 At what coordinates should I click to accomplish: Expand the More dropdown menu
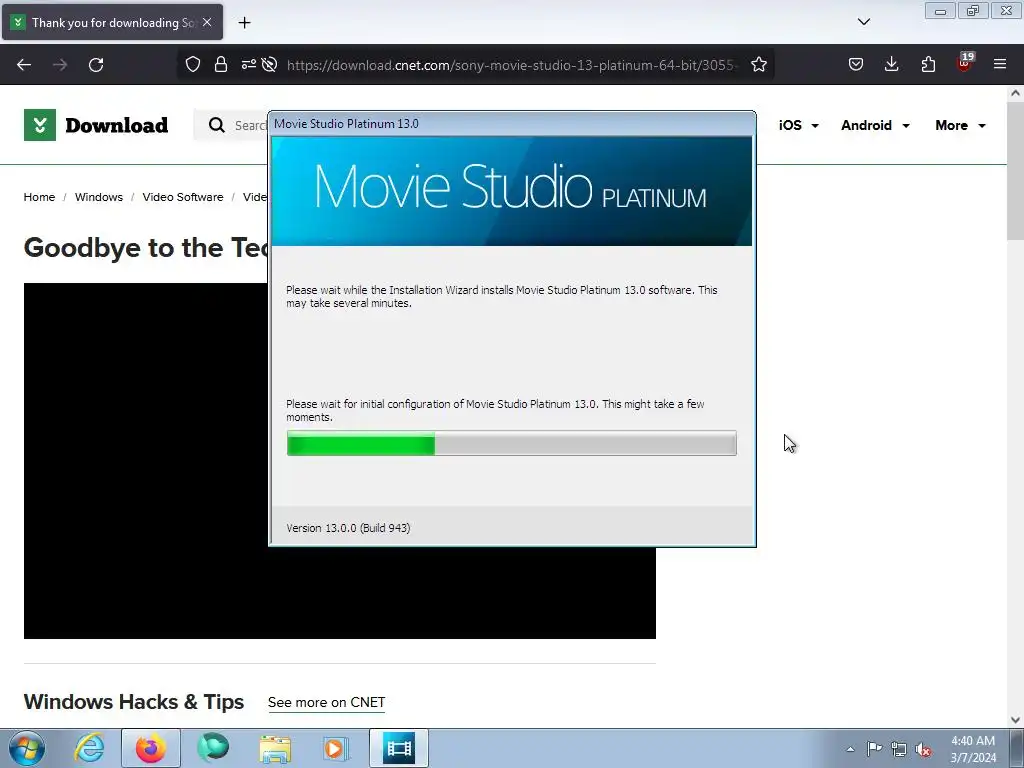(x=960, y=125)
